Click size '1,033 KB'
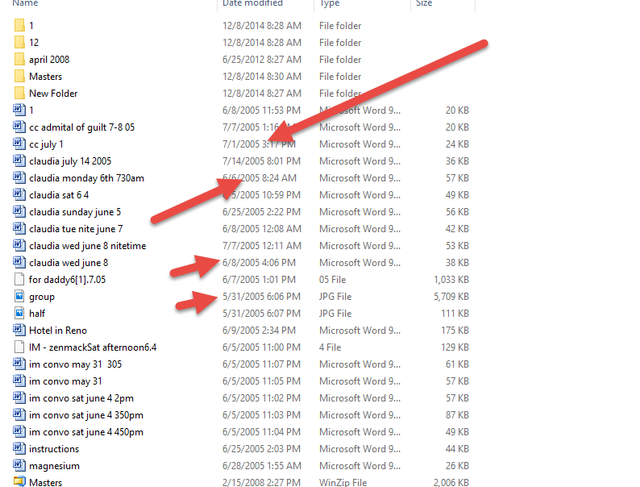 click(451, 280)
